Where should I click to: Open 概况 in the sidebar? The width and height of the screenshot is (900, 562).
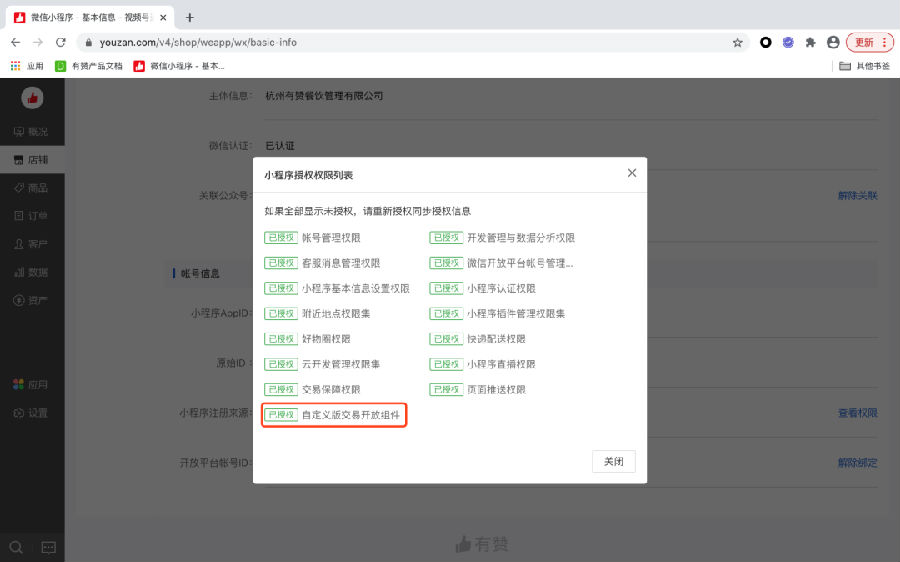tap(32, 131)
